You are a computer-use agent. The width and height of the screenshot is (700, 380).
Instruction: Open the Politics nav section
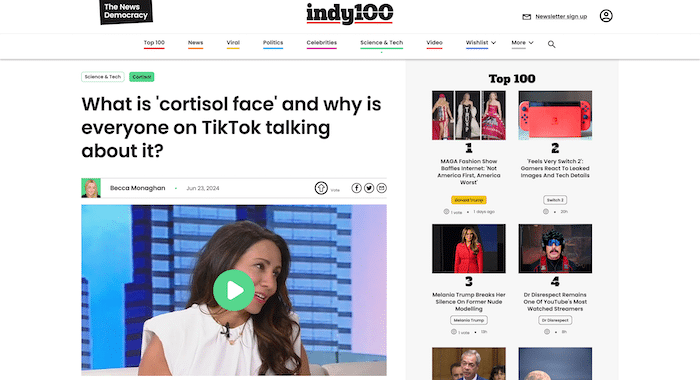273,43
